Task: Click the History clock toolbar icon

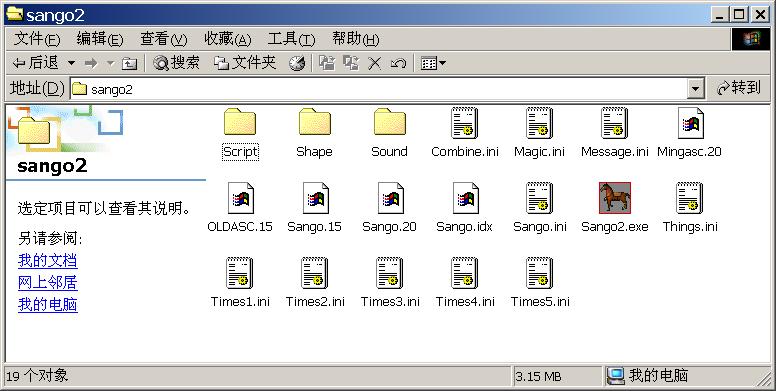Action: click(297, 63)
